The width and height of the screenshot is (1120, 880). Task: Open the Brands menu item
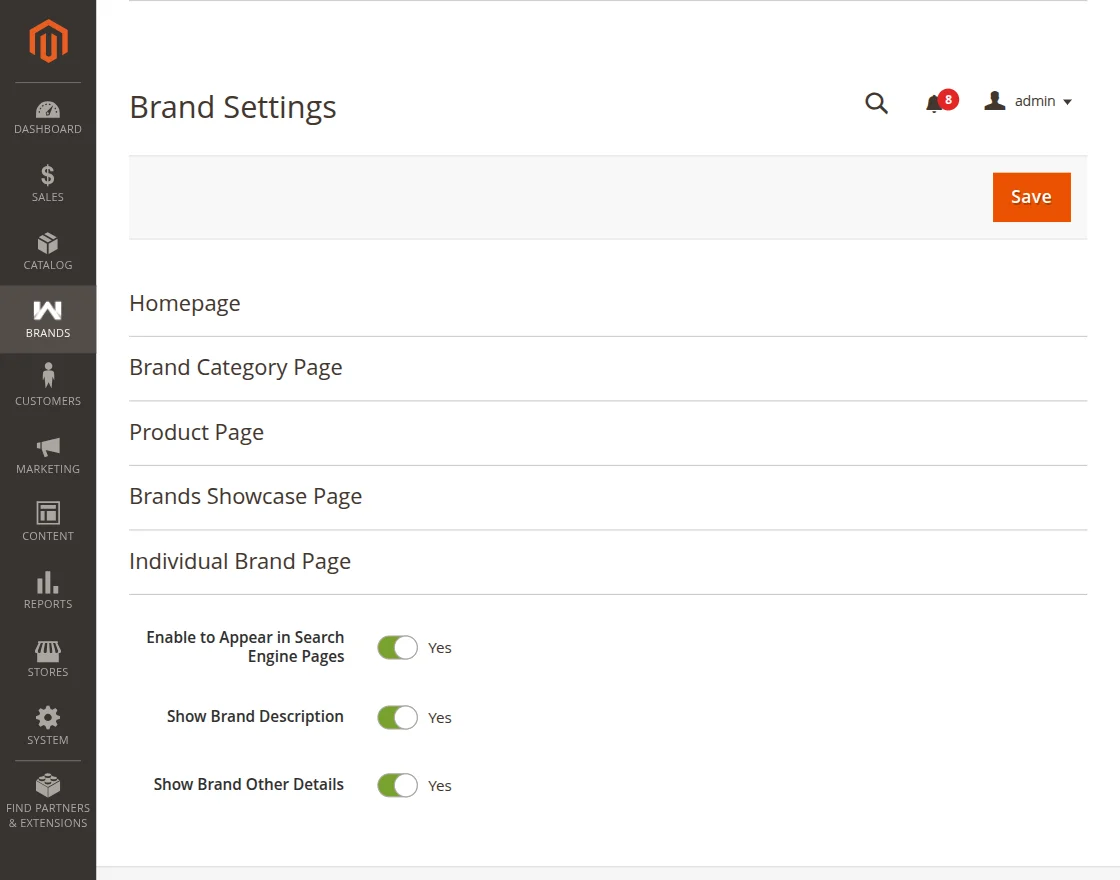click(48, 319)
